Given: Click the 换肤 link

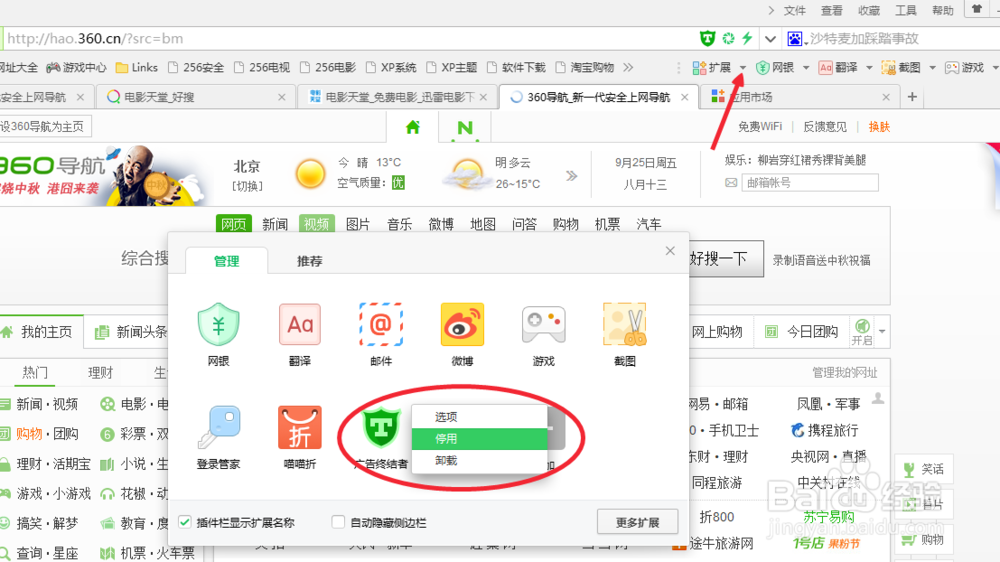Looking at the screenshot, I should click(x=879, y=127).
